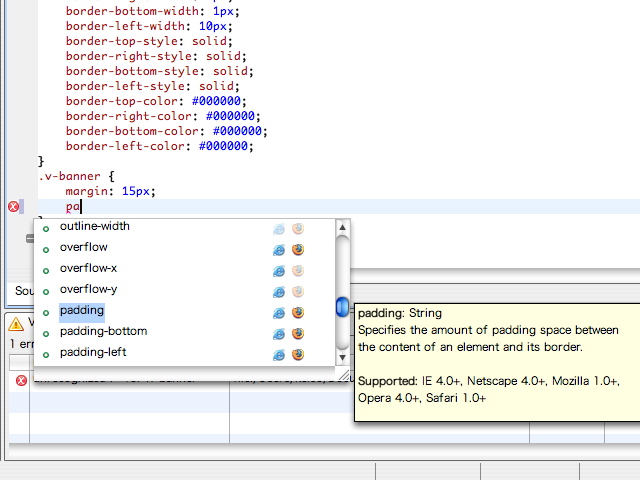This screenshot has width=640, height=480.
Task: Choose padding-bottom suggestion
Action: click(x=103, y=332)
